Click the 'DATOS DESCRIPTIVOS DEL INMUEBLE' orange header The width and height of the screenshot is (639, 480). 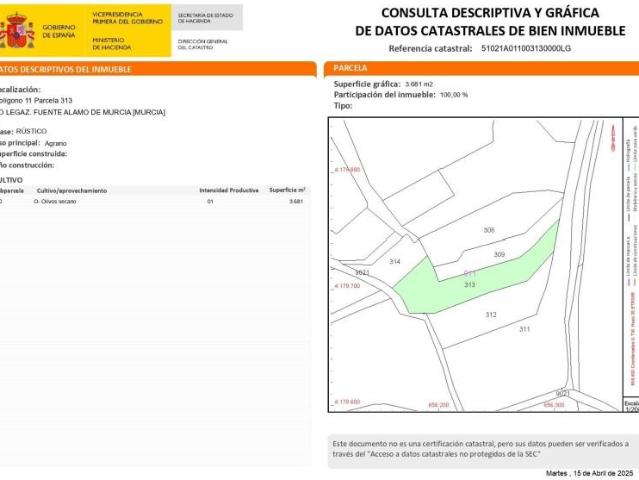point(158,69)
